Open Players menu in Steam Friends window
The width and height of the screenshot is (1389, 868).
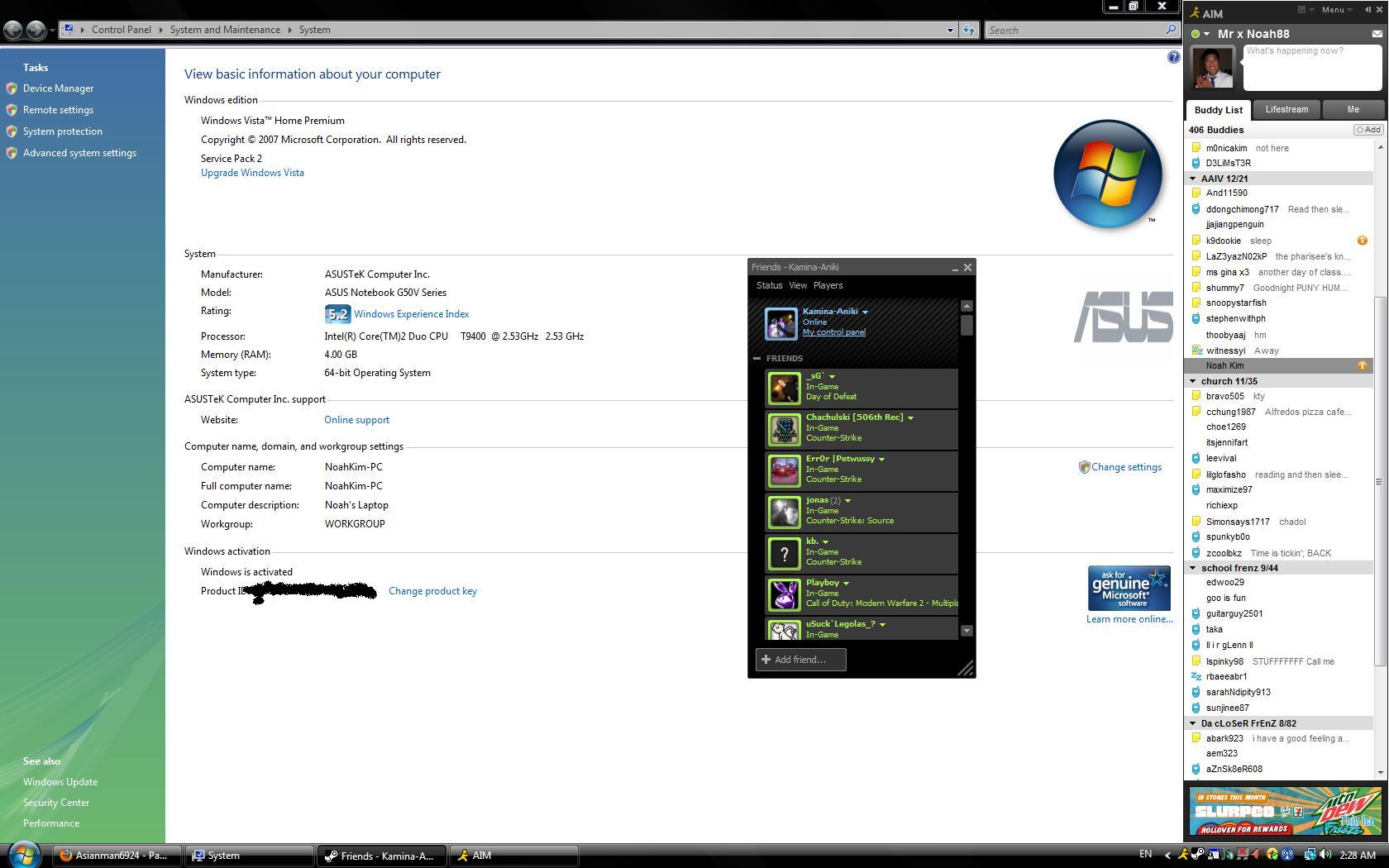tap(828, 285)
